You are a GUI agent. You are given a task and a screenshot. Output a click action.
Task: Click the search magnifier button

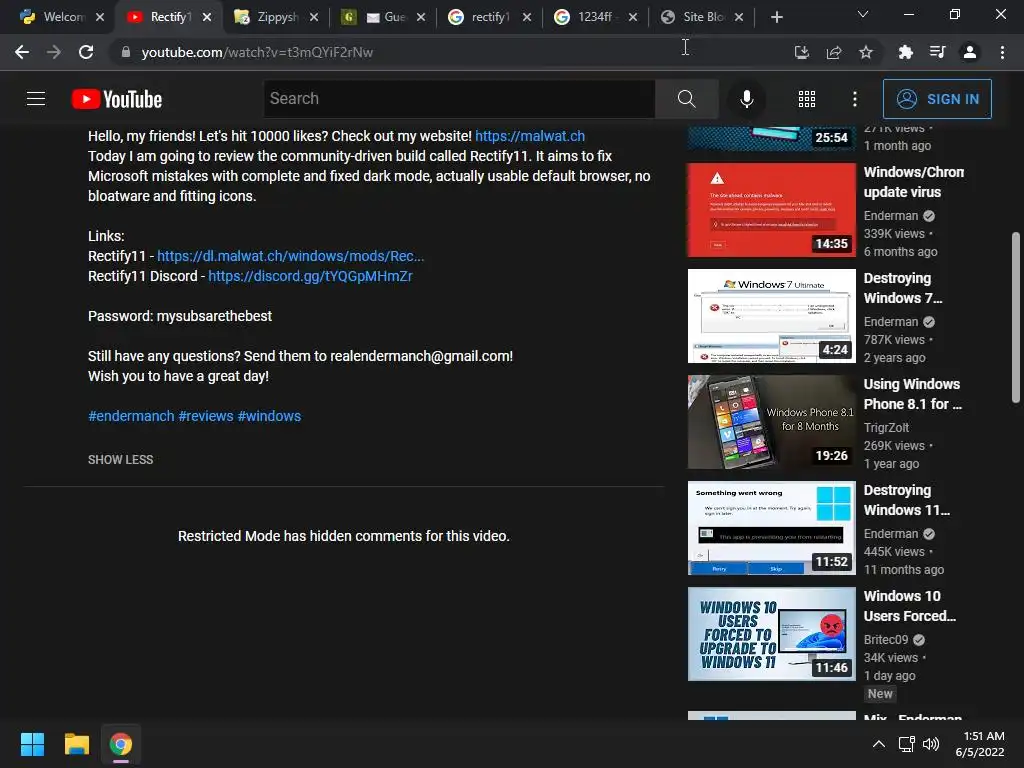click(x=686, y=99)
